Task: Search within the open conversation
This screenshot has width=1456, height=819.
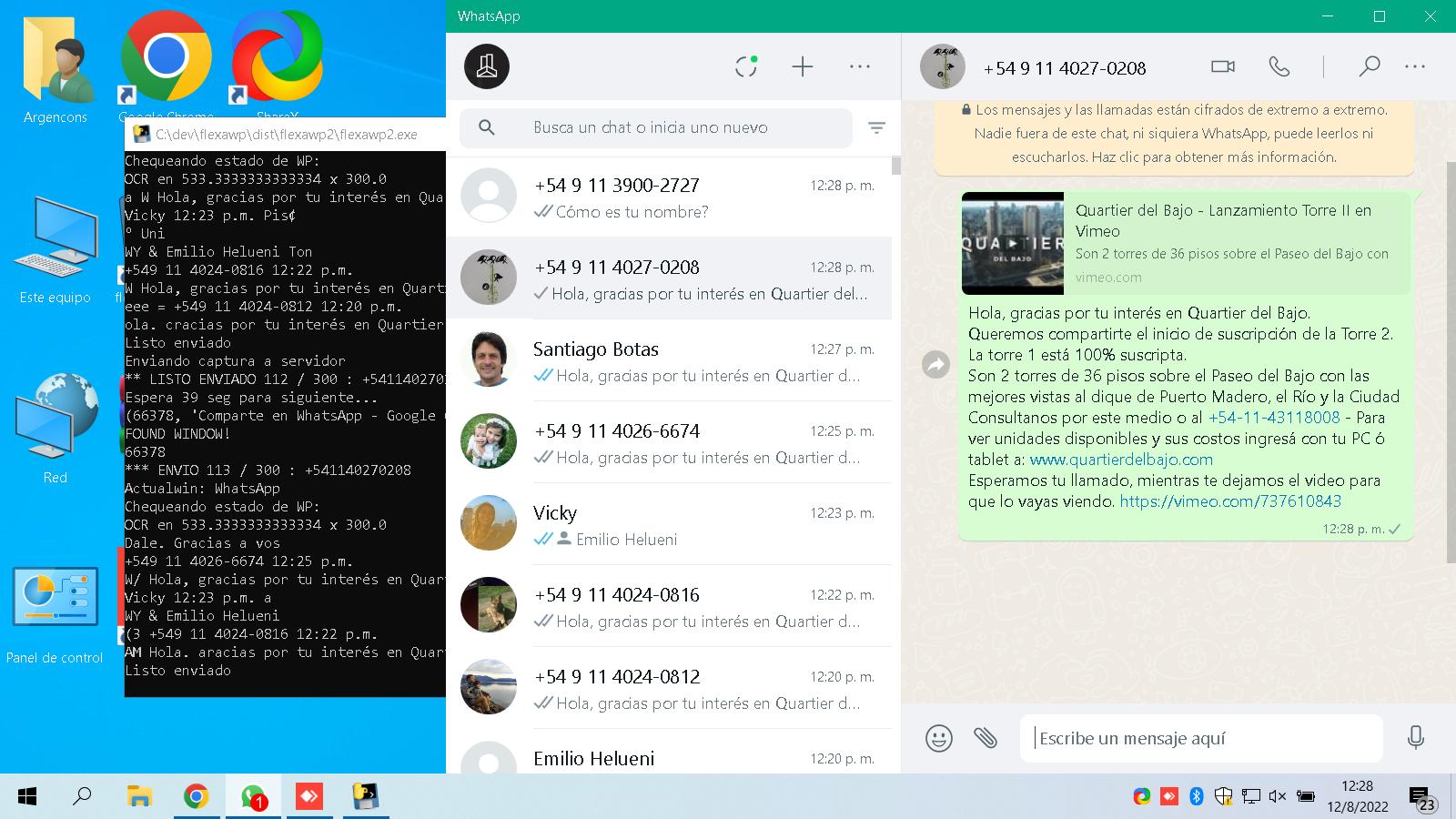Action: click(x=1369, y=66)
